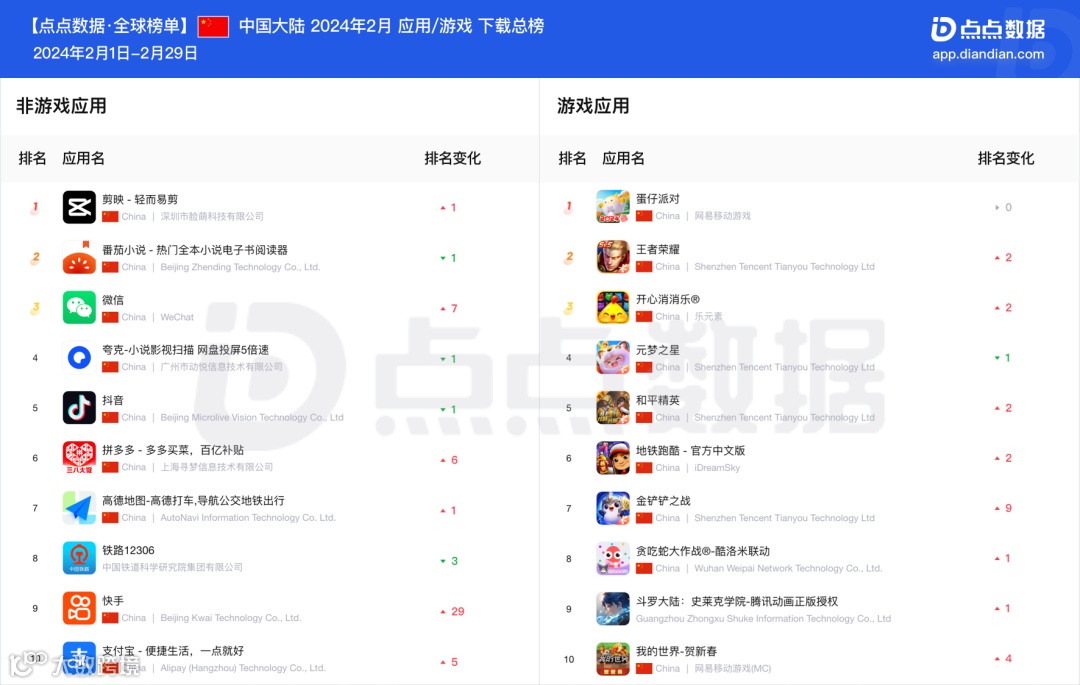This screenshot has height=685, width=1080.
Task: Open the 蛋仔派对 game title
Action: coord(658,198)
